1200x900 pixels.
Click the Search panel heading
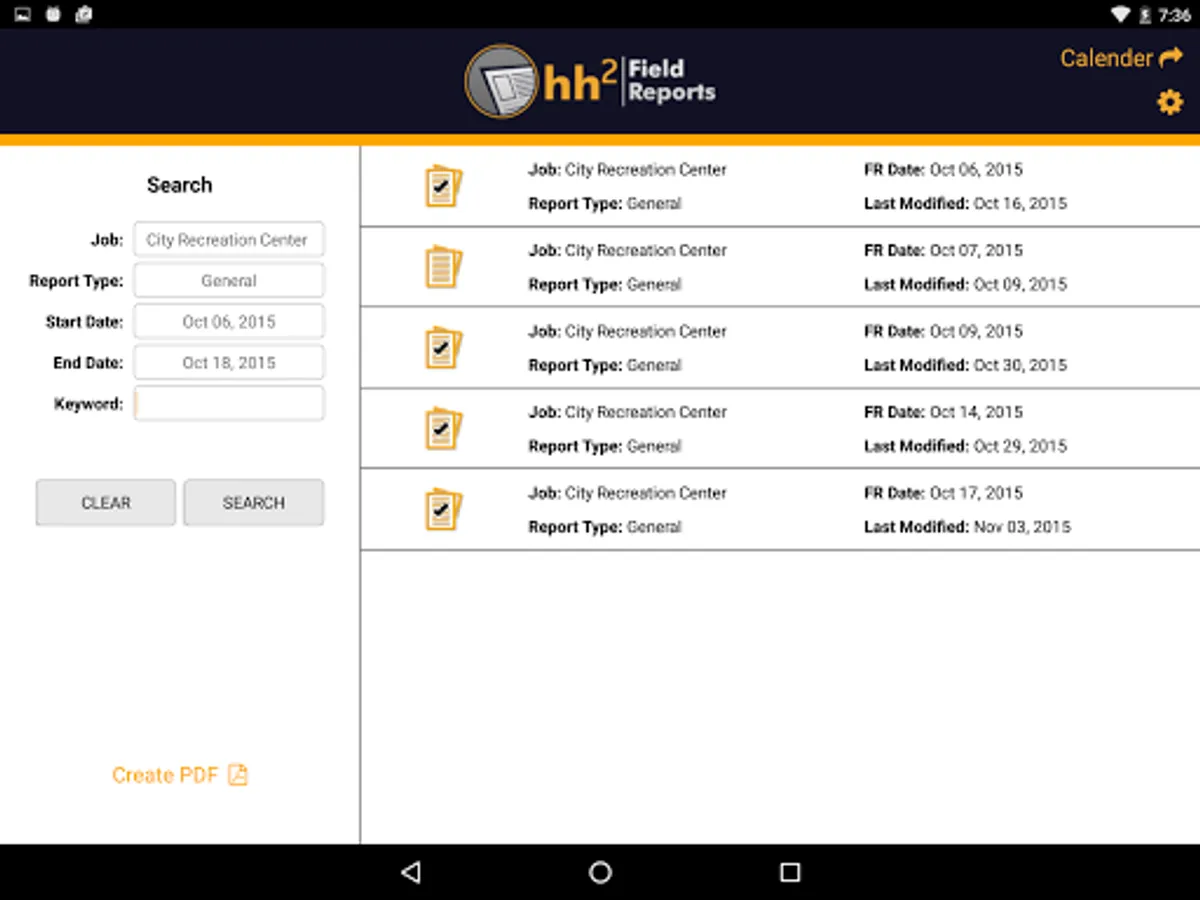179,185
